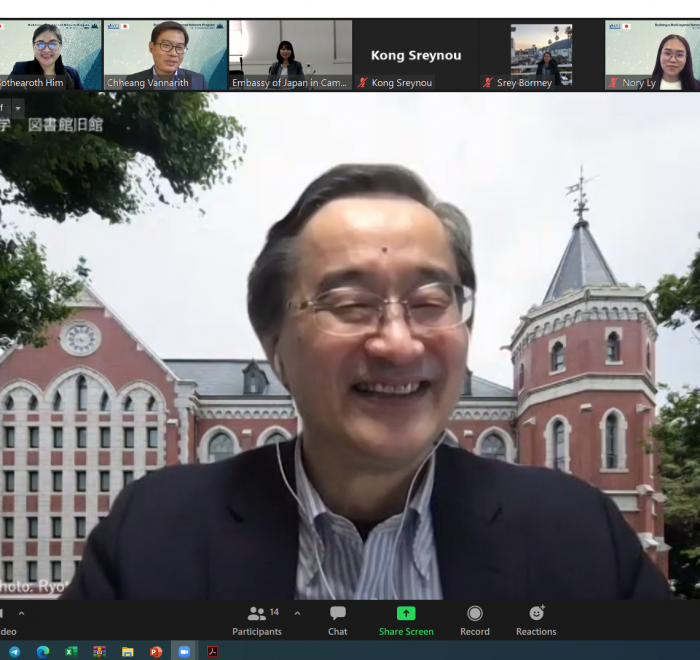Open the Chat panel
This screenshot has width=700, height=660.
(338, 619)
